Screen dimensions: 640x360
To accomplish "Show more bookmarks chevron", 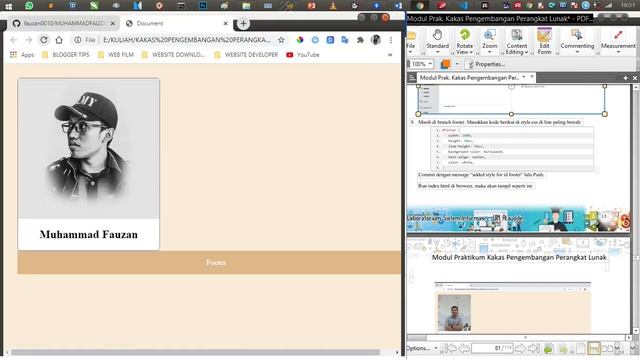I will tap(390, 55).
